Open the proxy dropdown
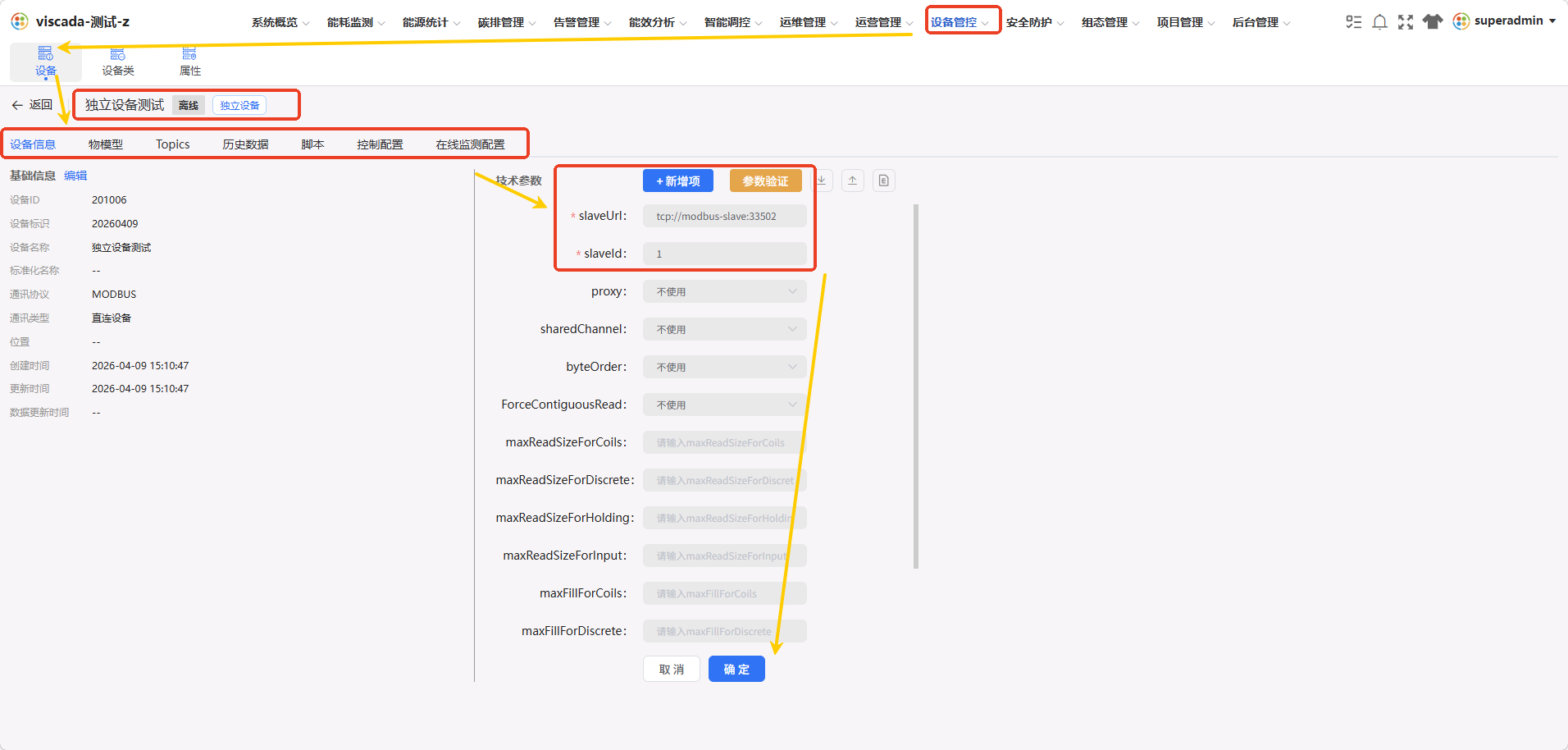Viewport: 1568px width, 750px height. pos(724,291)
